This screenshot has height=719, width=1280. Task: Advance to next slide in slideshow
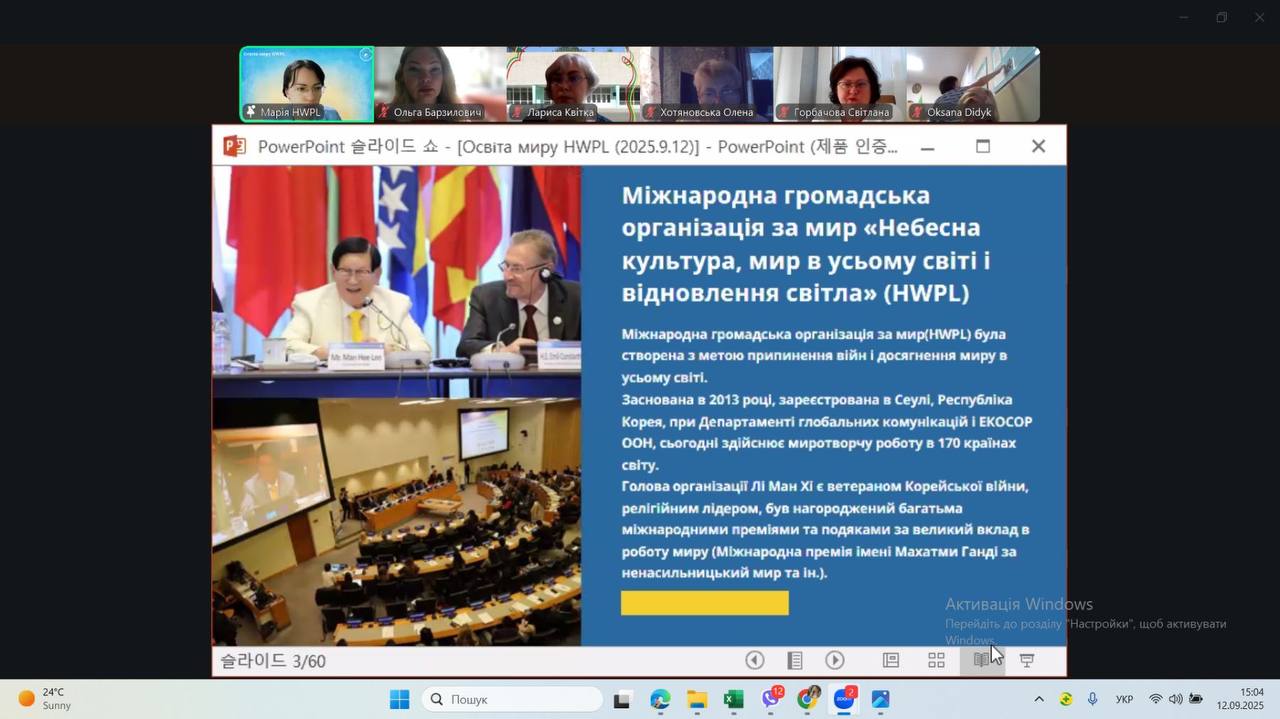coord(835,660)
